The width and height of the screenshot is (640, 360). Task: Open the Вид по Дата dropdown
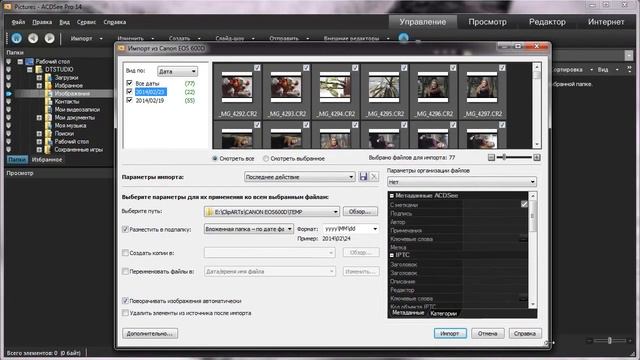pyautogui.click(x=177, y=71)
